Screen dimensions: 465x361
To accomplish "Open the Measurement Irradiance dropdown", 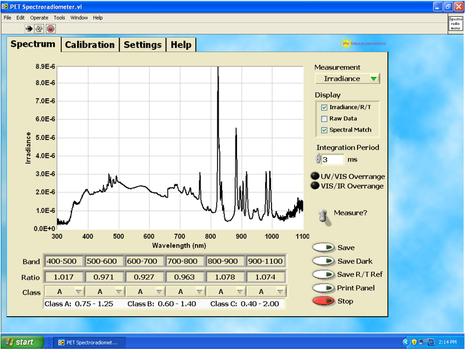I will tap(347, 79).
